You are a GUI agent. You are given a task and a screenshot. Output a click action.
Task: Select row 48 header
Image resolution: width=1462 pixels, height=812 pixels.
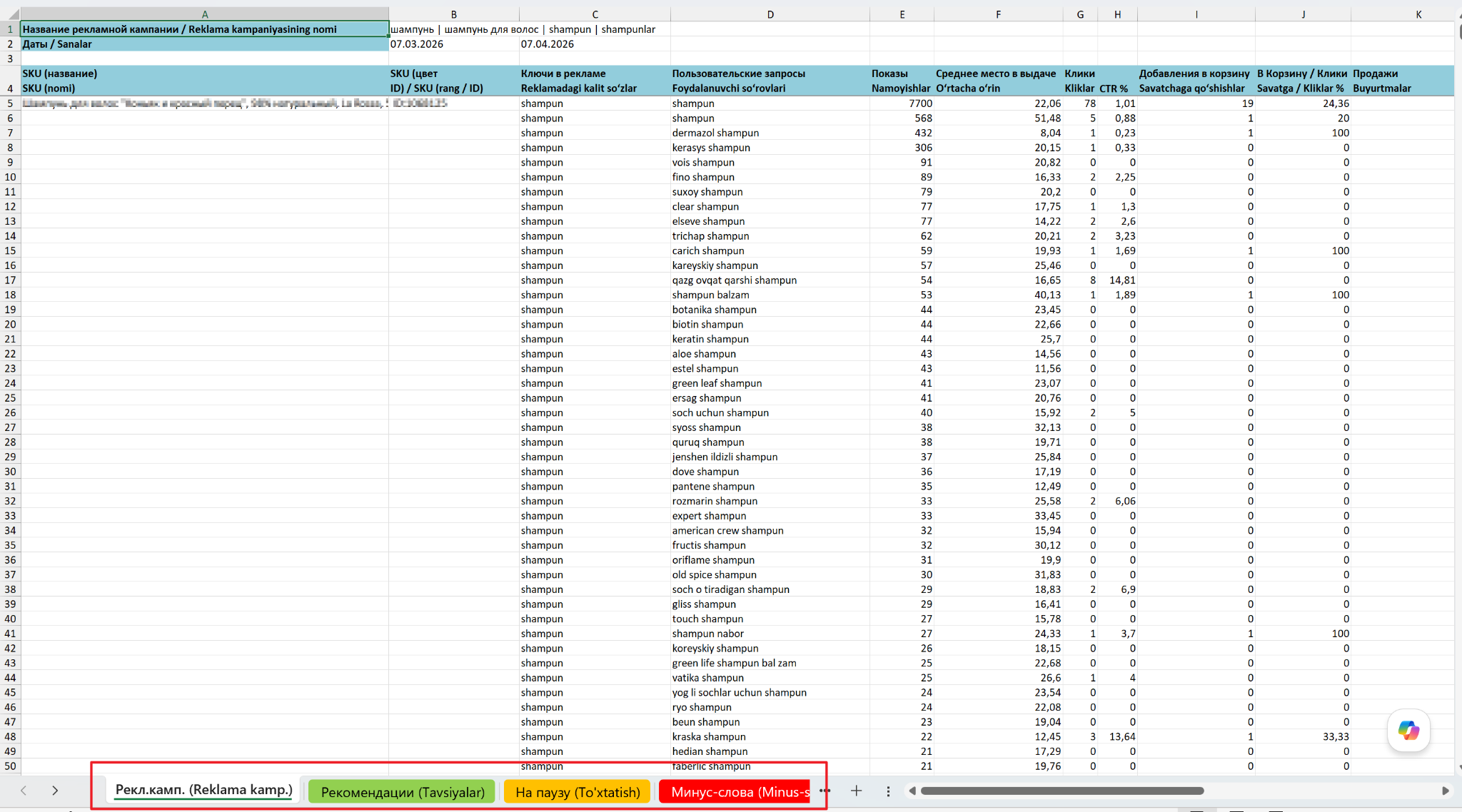tap(10, 736)
